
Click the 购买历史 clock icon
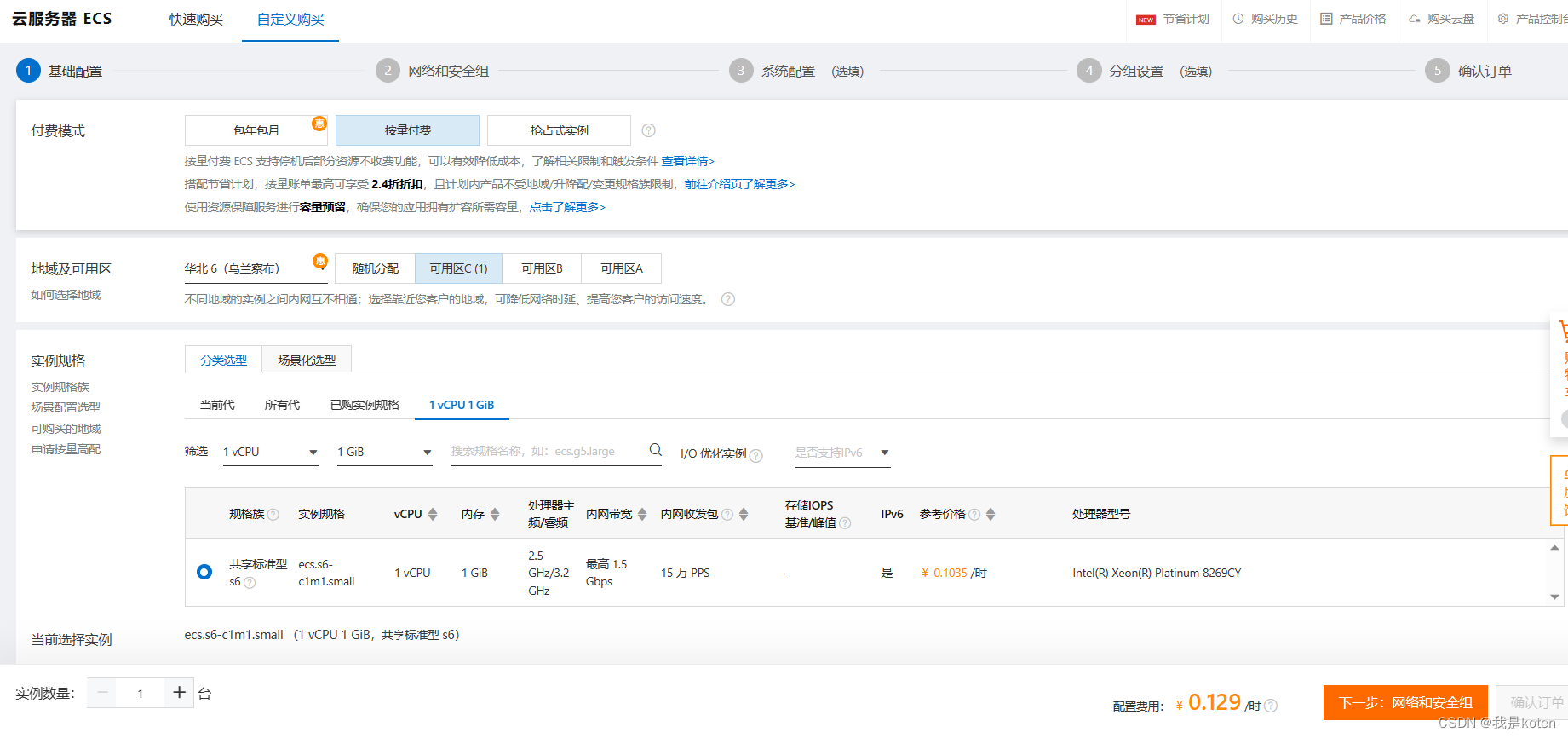(1238, 19)
